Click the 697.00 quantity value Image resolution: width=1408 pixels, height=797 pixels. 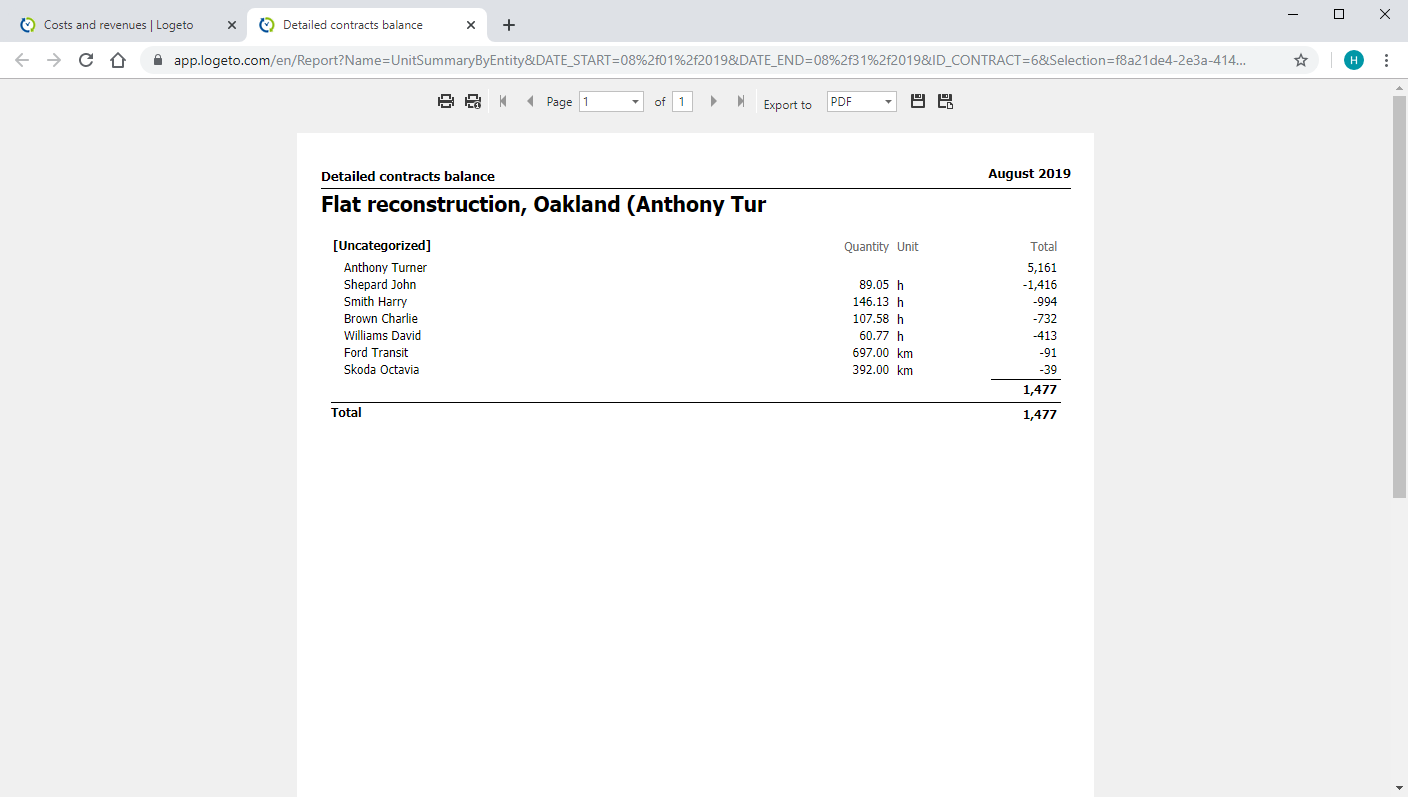(871, 353)
